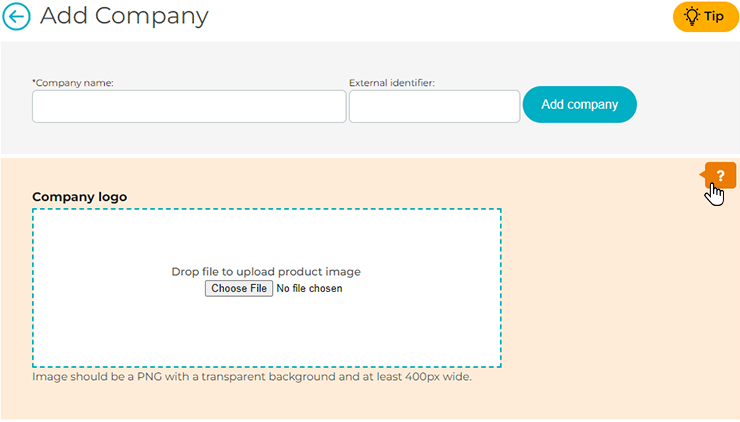Viewport: 740px width, 422px height.
Task: Click the pointer tip of the help badge
Action: (702, 175)
